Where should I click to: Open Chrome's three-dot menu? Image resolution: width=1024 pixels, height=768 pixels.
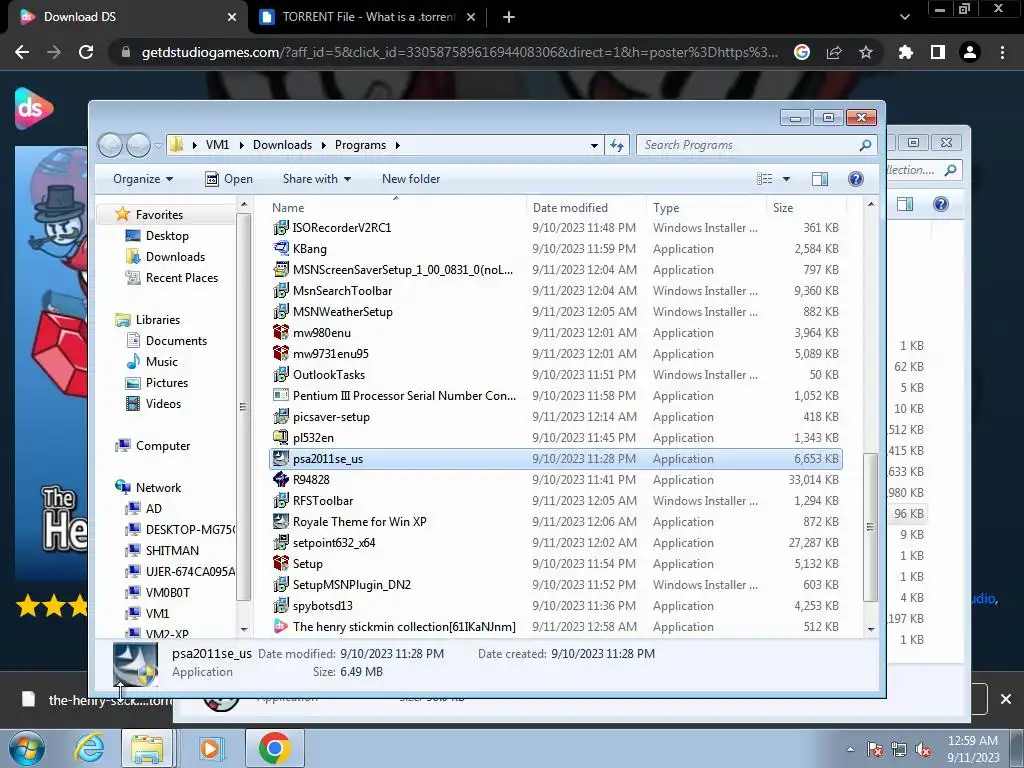tap(1002, 52)
